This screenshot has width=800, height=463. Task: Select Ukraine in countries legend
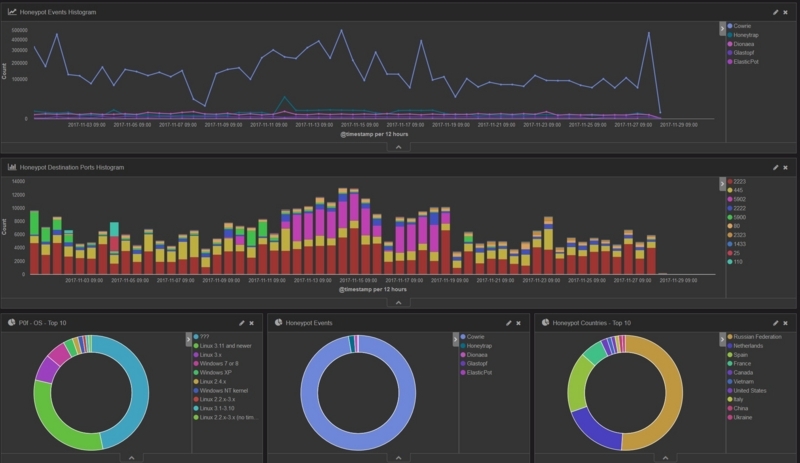click(x=742, y=418)
